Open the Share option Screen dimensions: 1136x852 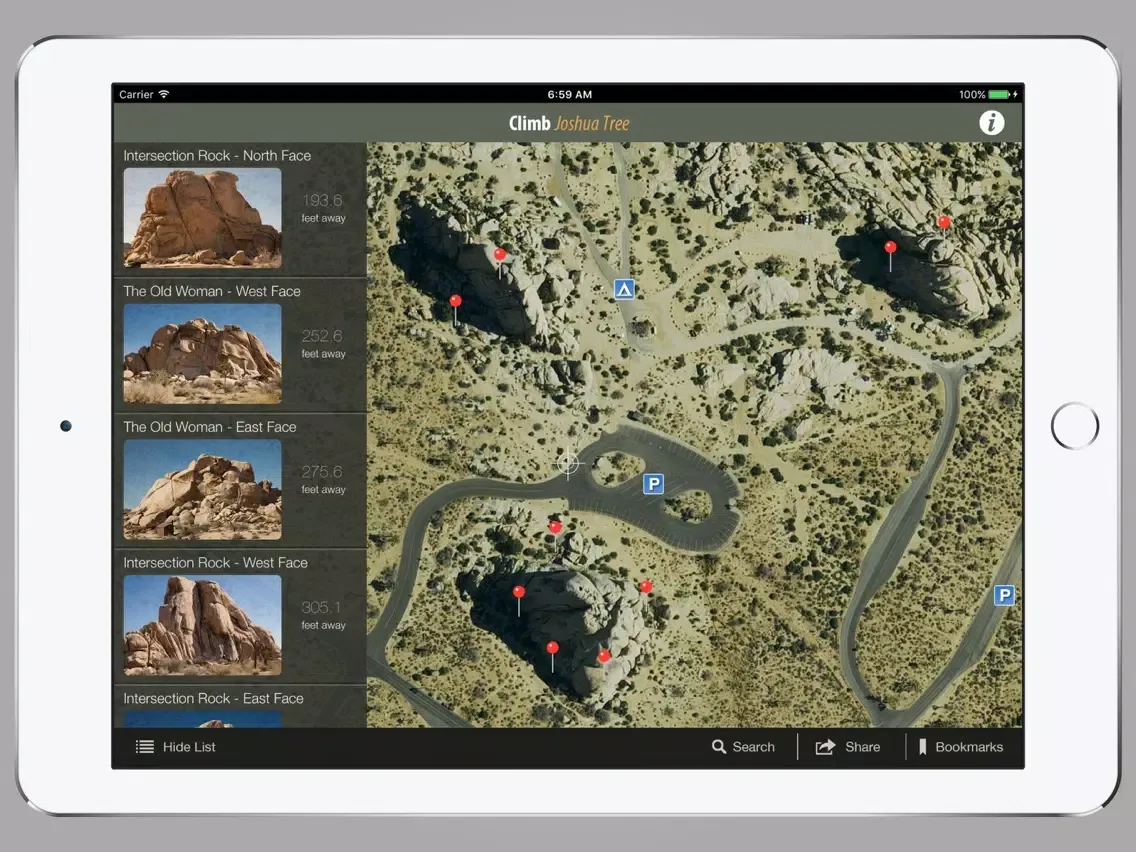tap(848, 747)
